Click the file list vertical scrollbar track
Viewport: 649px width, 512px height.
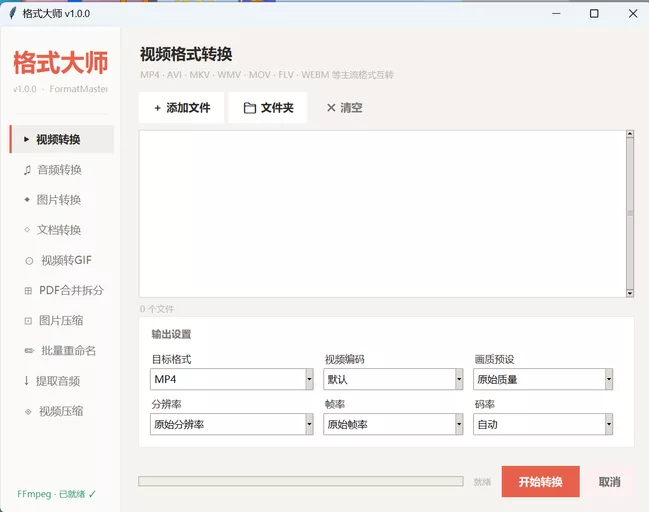630,214
